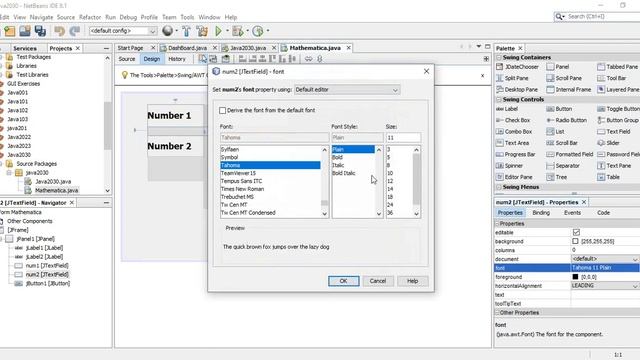Screen dimensions: 640x360
Task: Open the Events tab in Properties
Action: (572, 213)
